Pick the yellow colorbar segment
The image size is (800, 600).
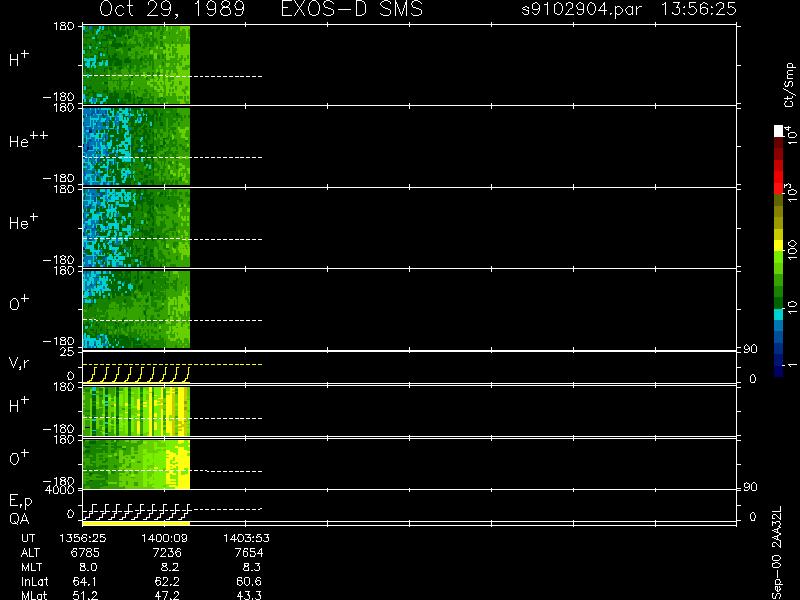point(779,245)
